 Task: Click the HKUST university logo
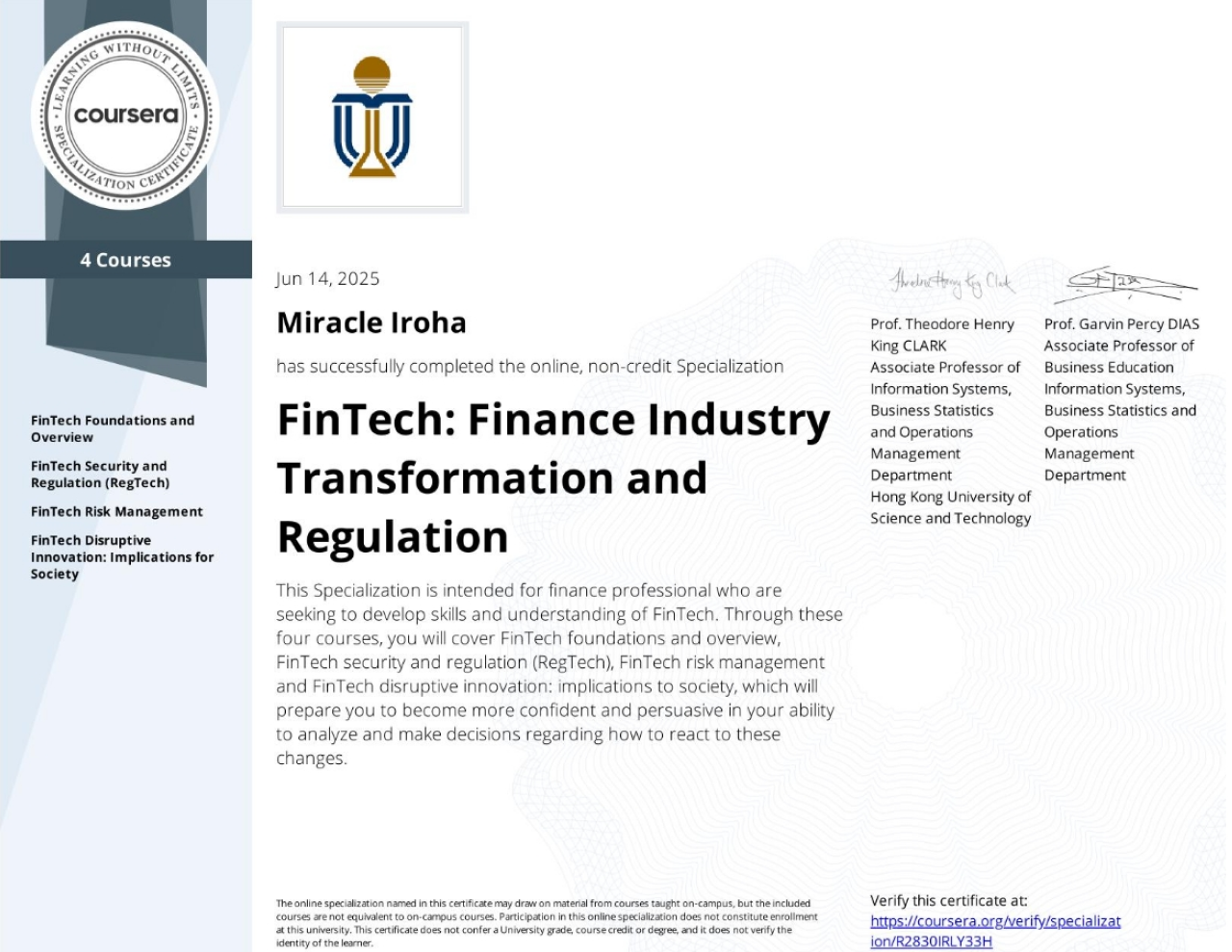click(372, 117)
